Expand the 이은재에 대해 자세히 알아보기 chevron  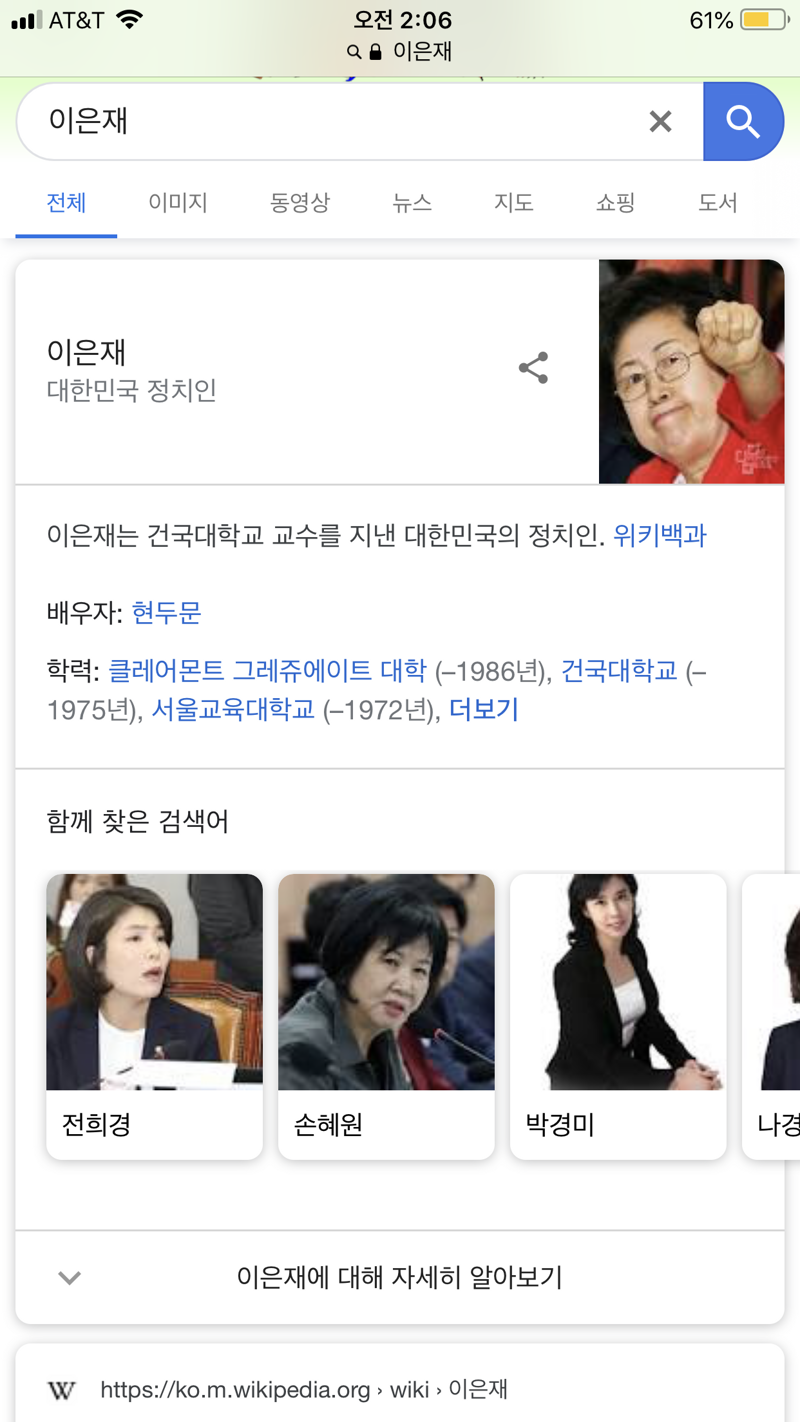(x=69, y=1277)
